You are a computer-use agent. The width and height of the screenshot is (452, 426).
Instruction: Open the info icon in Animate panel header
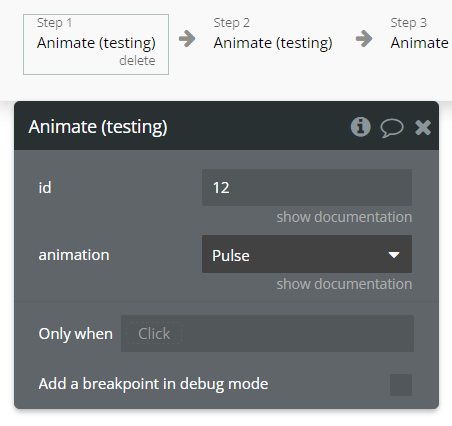(x=360, y=127)
